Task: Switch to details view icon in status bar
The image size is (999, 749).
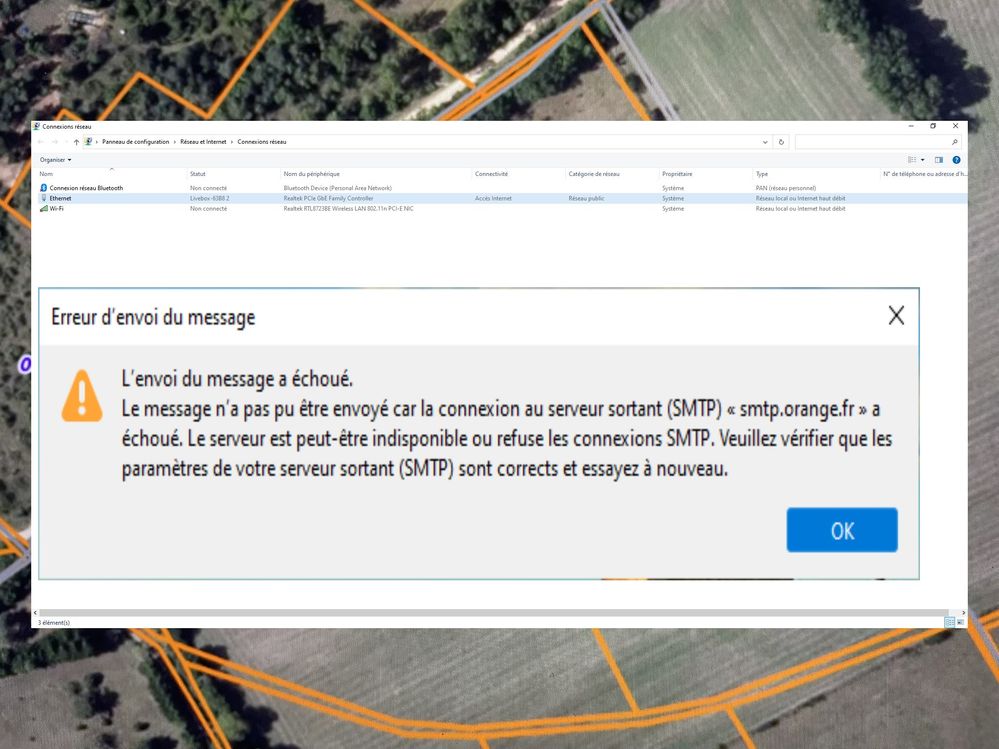Action: tap(949, 622)
